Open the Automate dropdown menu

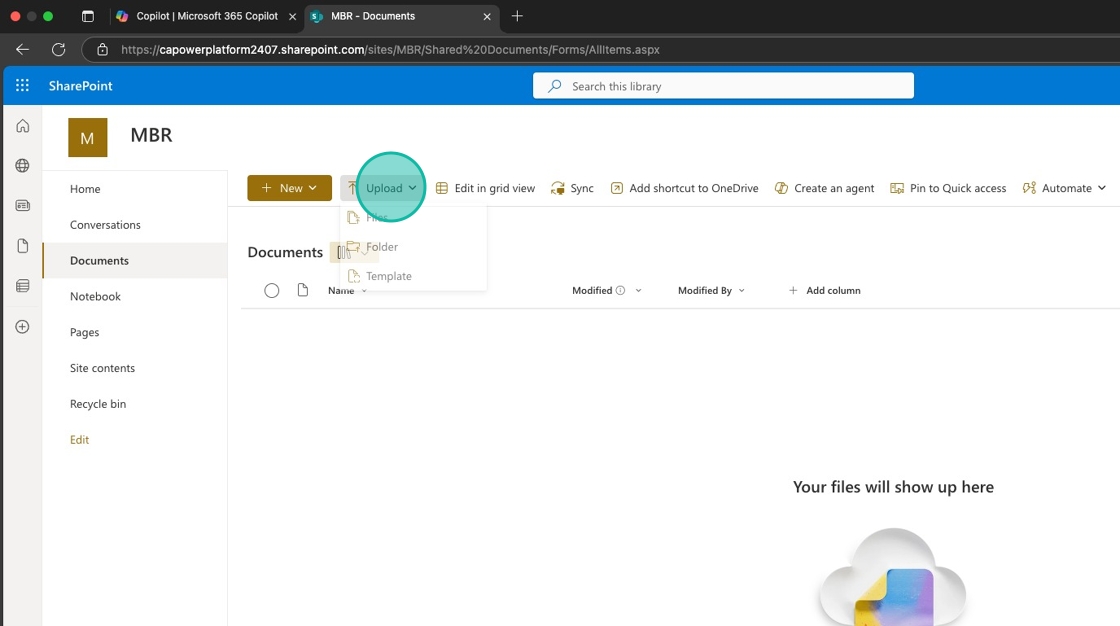[x=1065, y=188]
